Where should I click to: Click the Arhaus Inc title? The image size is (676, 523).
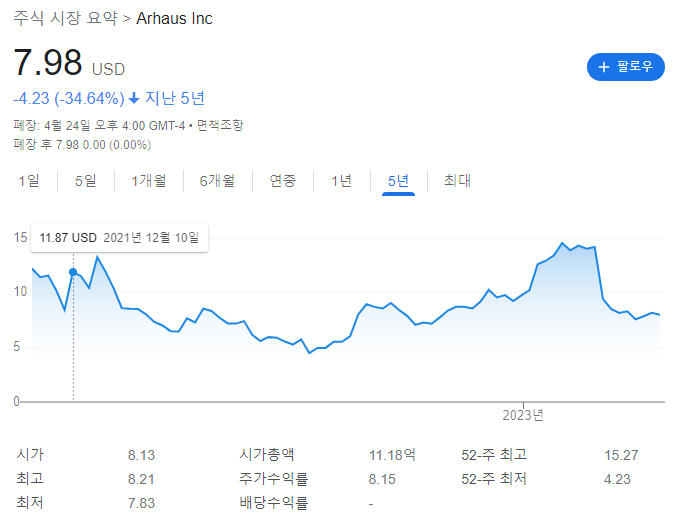174,19
